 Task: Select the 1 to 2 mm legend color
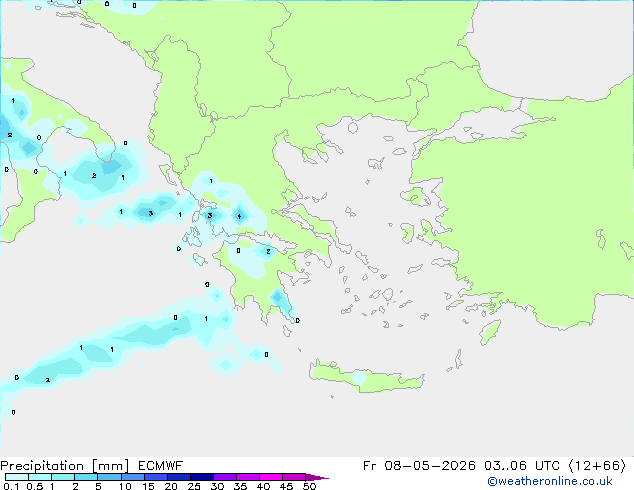[x=63, y=477]
